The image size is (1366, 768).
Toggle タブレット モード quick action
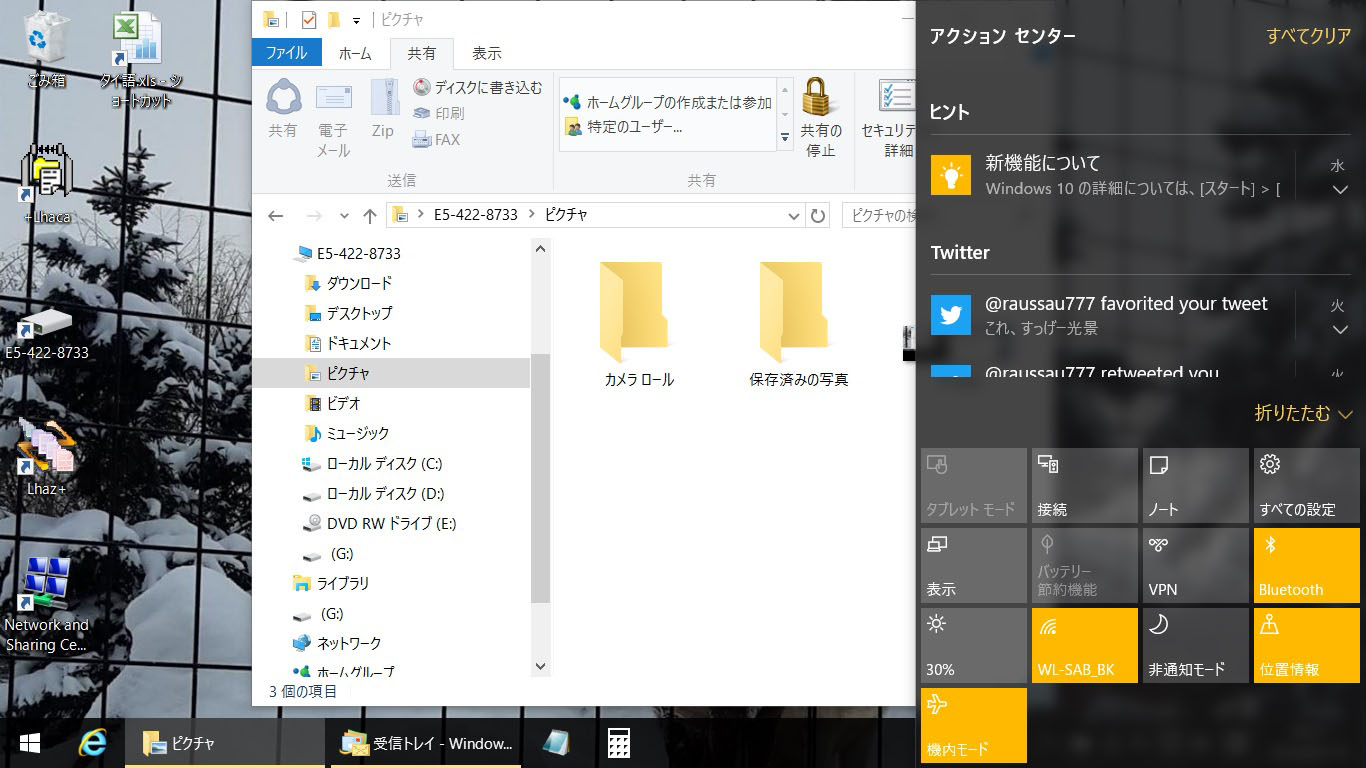click(x=974, y=485)
